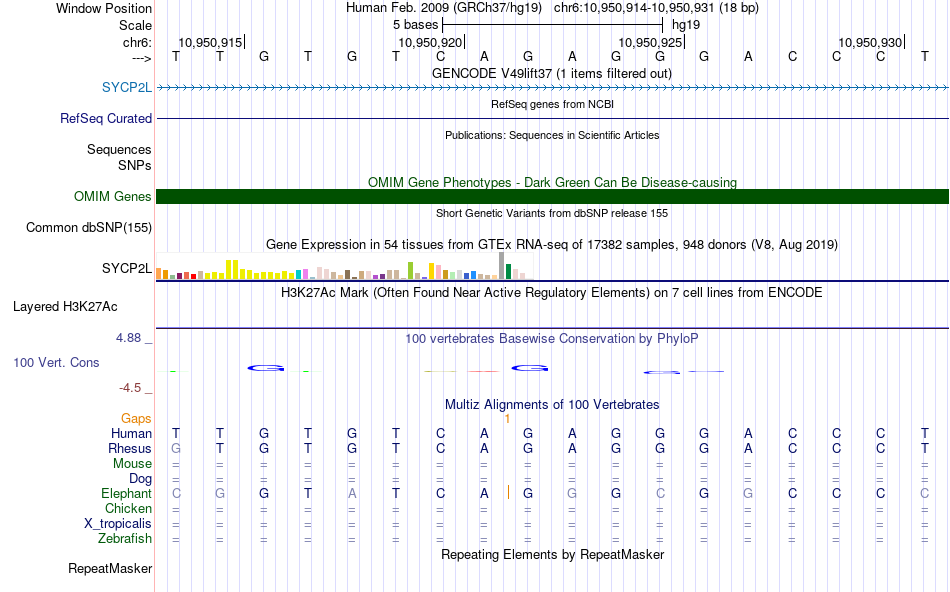Click the Zebrafish alignment row label
Image resolution: width=950 pixels, height=592 pixels.
point(125,538)
